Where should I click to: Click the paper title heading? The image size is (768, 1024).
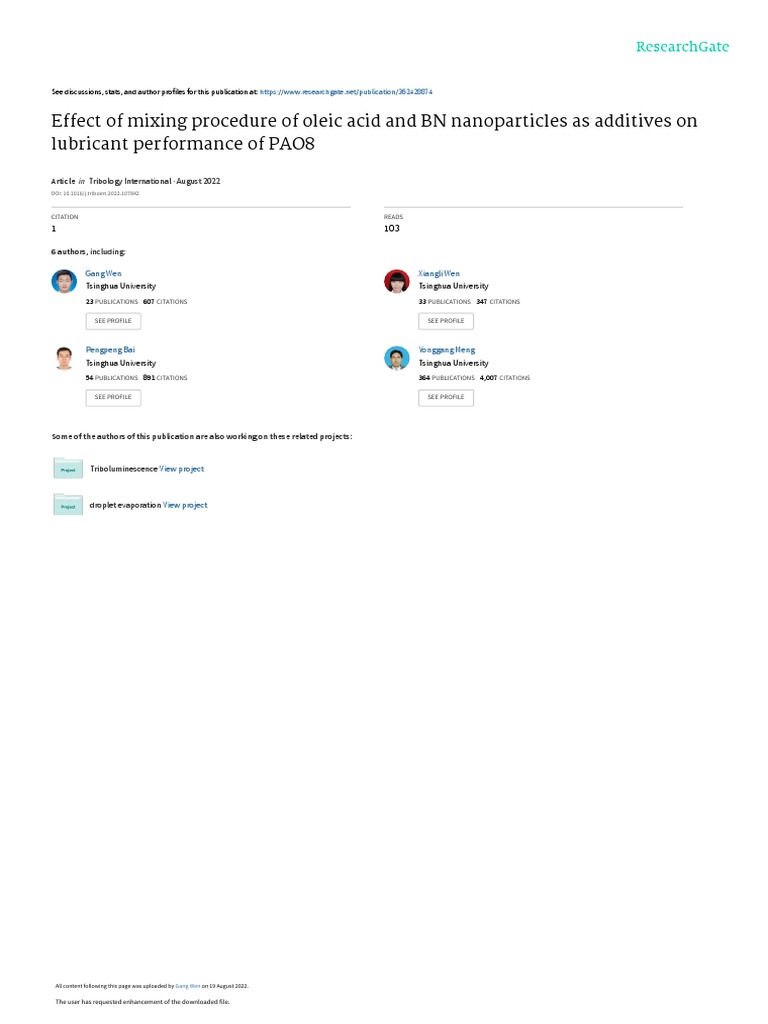pyautogui.click(x=374, y=132)
